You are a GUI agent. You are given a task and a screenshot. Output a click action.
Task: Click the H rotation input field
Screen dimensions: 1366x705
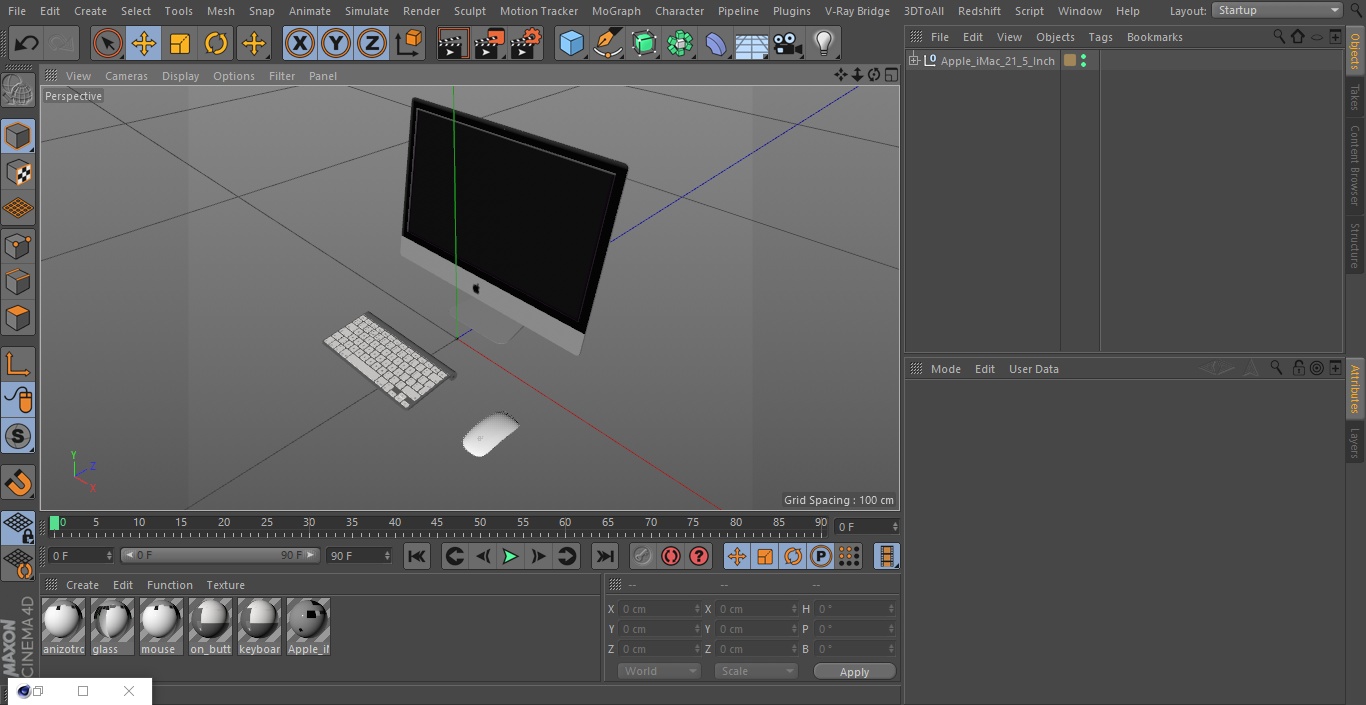(856, 609)
